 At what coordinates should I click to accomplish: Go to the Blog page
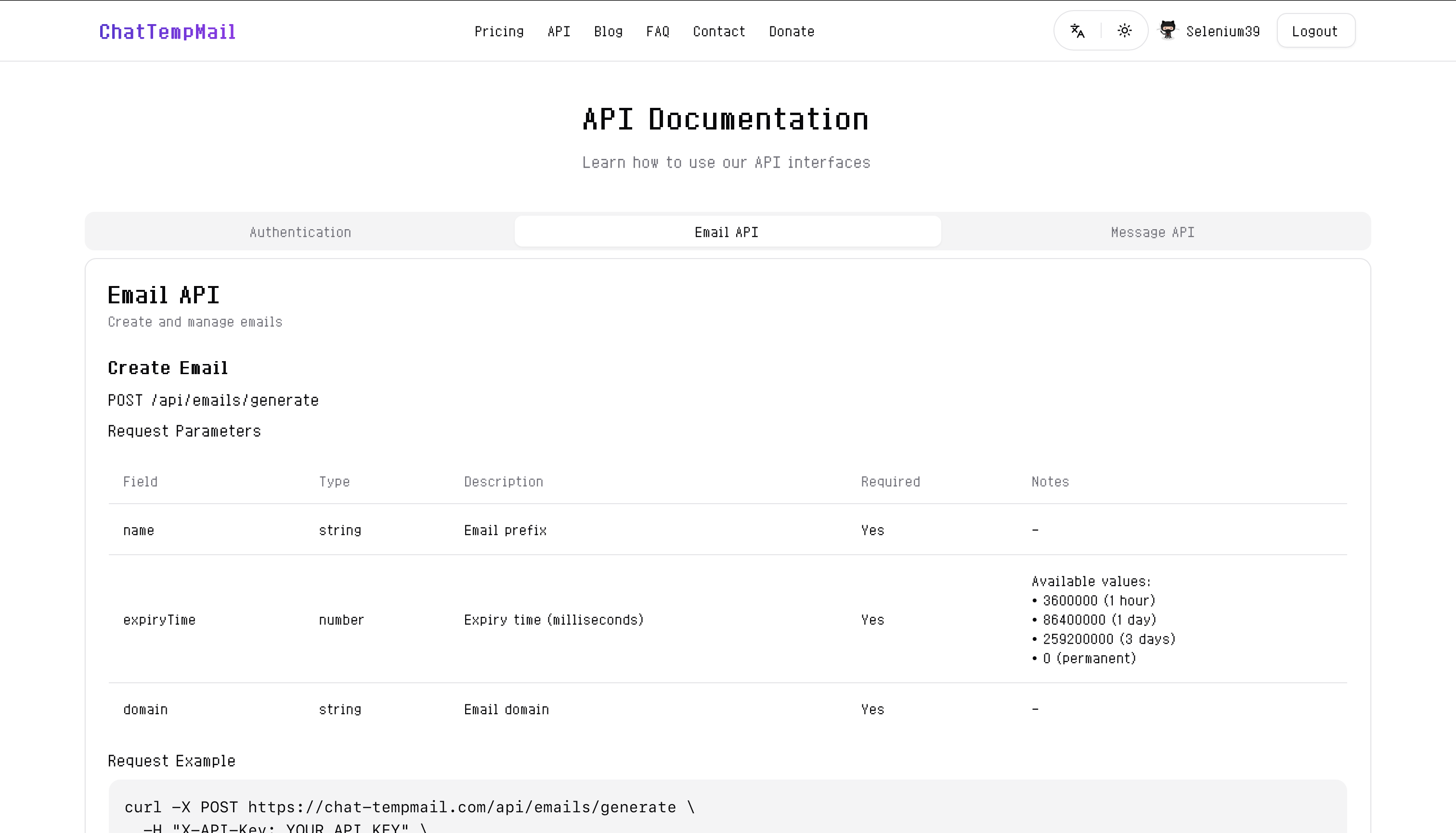[x=608, y=31]
